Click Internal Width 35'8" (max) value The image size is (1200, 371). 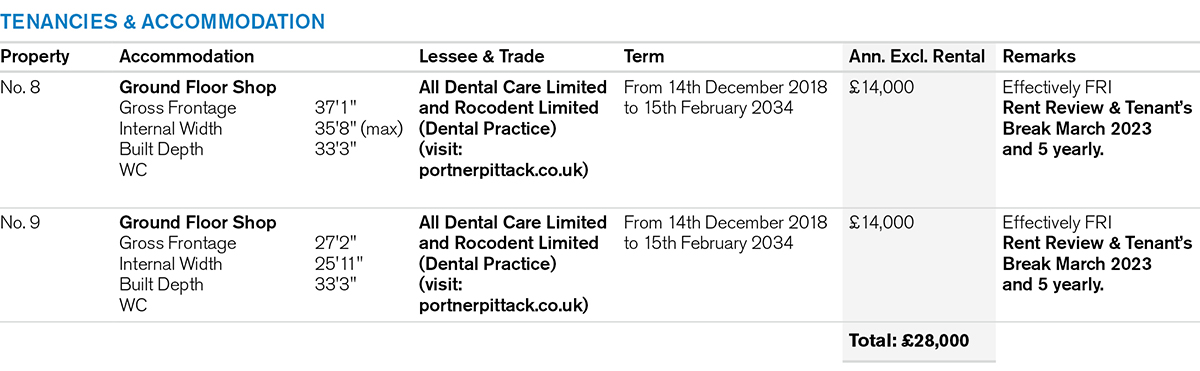click(x=357, y=129)
